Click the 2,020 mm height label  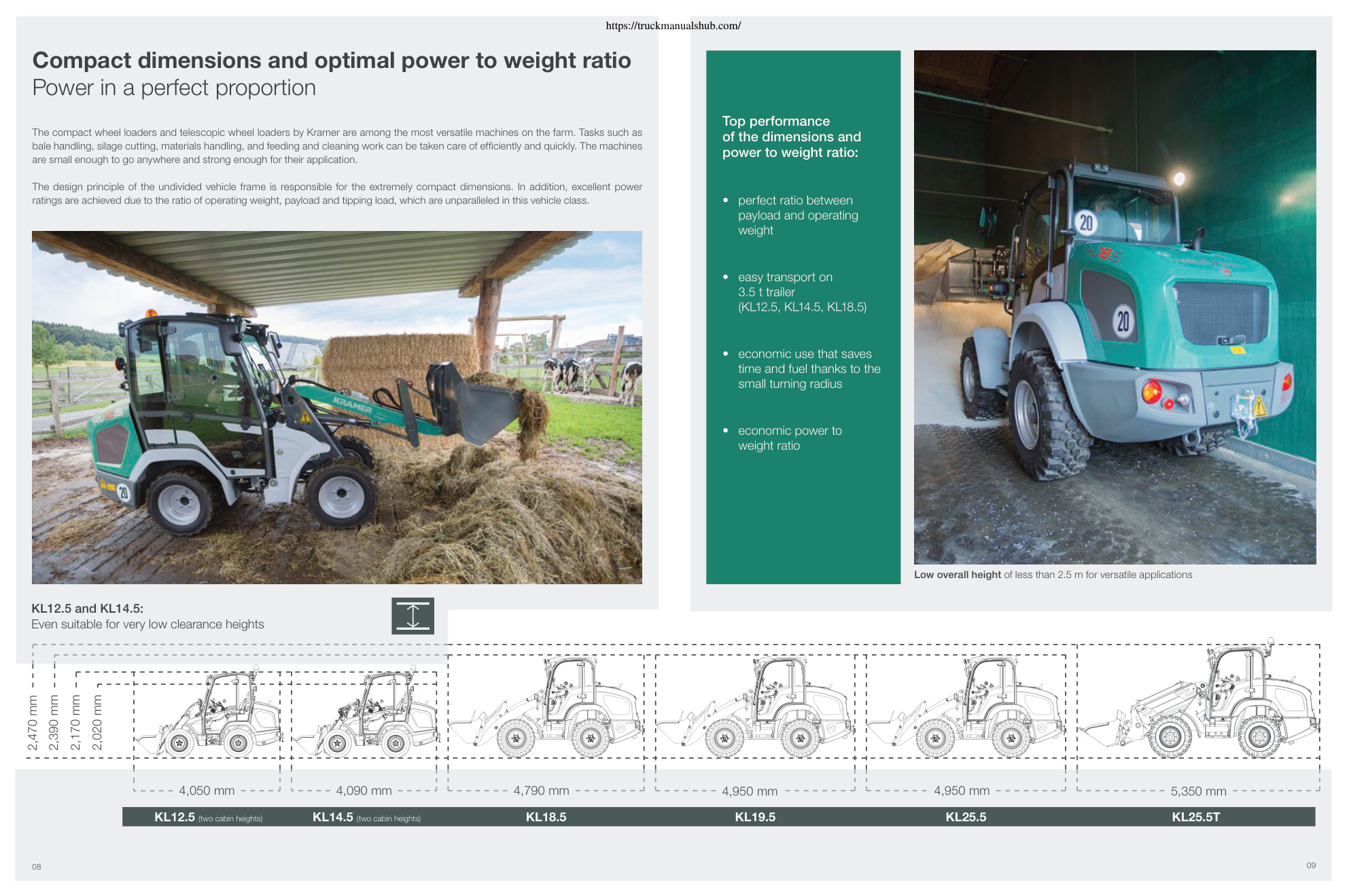97,723
